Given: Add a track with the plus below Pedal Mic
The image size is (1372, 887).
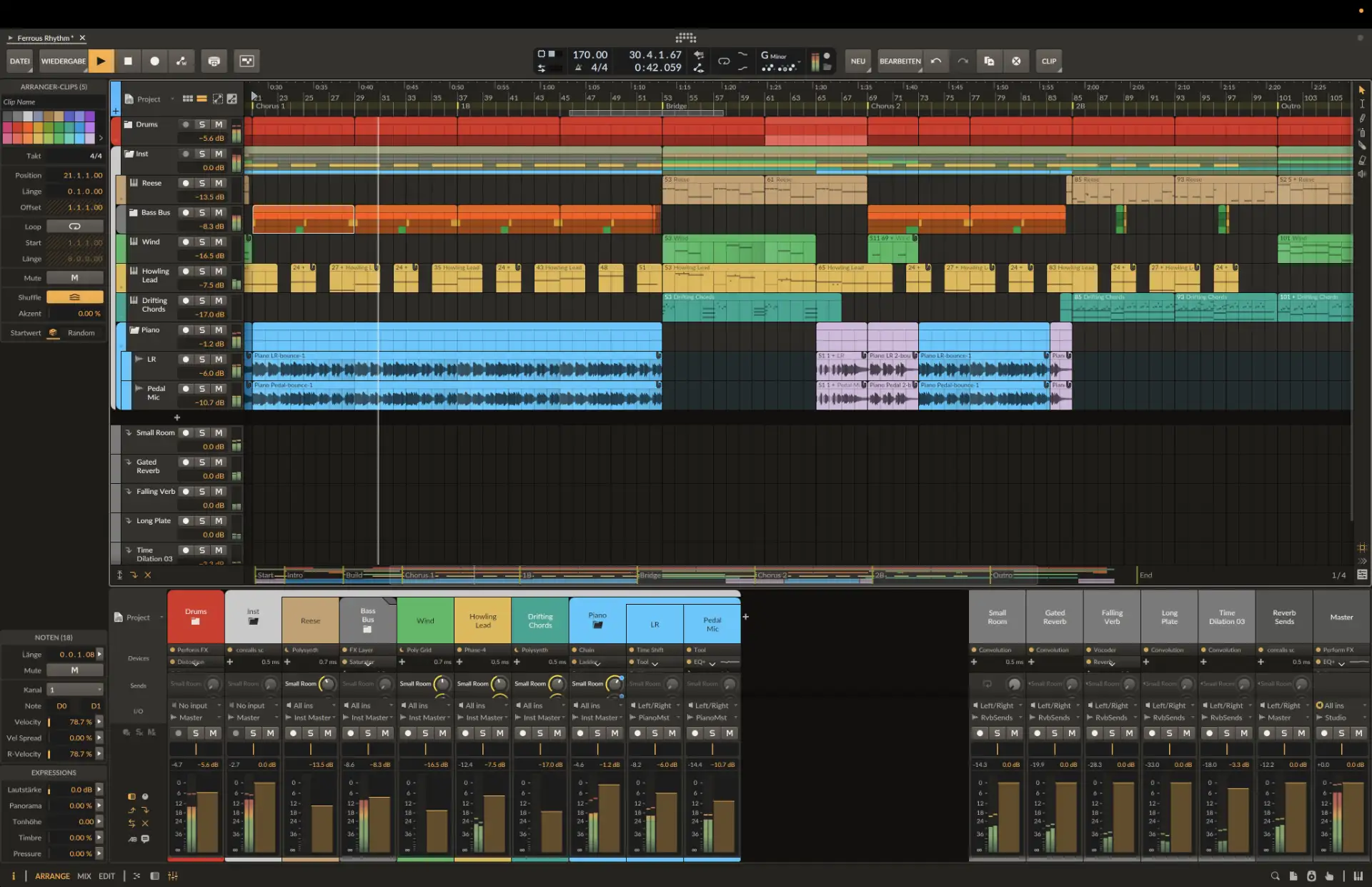Looking at the screenshot, I should click(x=177, y=417).
